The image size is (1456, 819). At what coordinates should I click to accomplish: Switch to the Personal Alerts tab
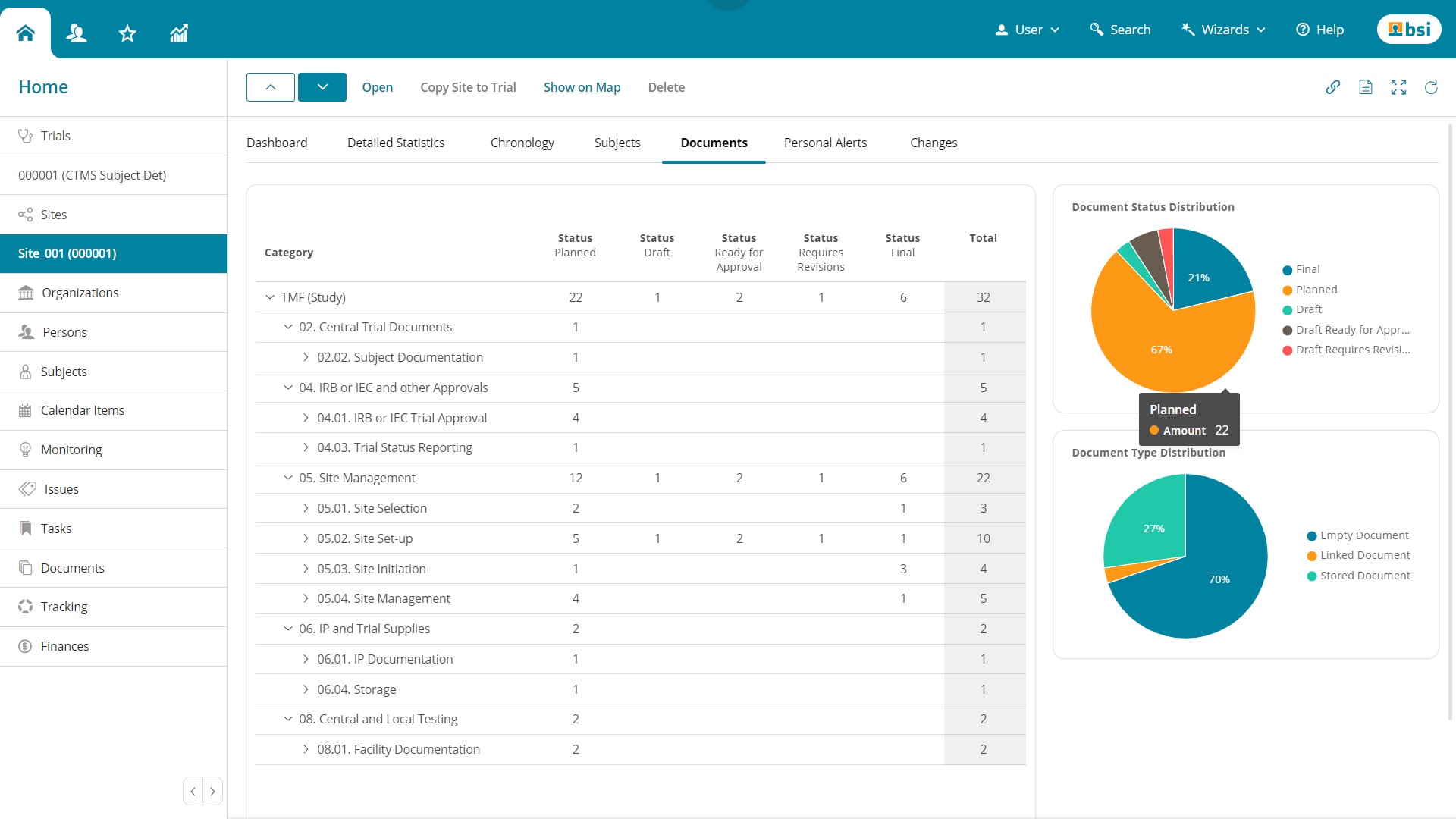pyautogui.click(x=825, y=143)
